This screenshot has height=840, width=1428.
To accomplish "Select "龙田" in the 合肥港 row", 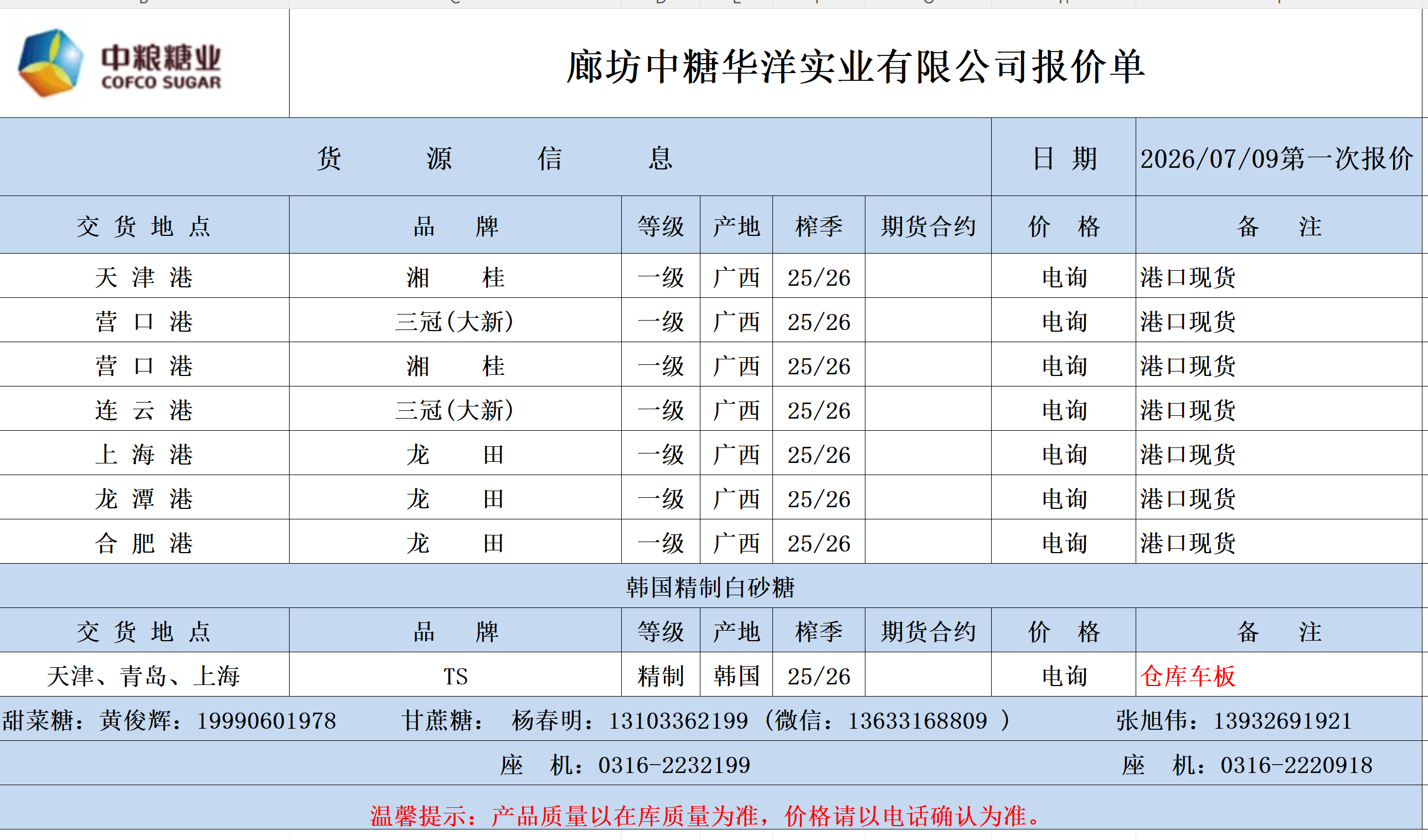I will [455, 543].
